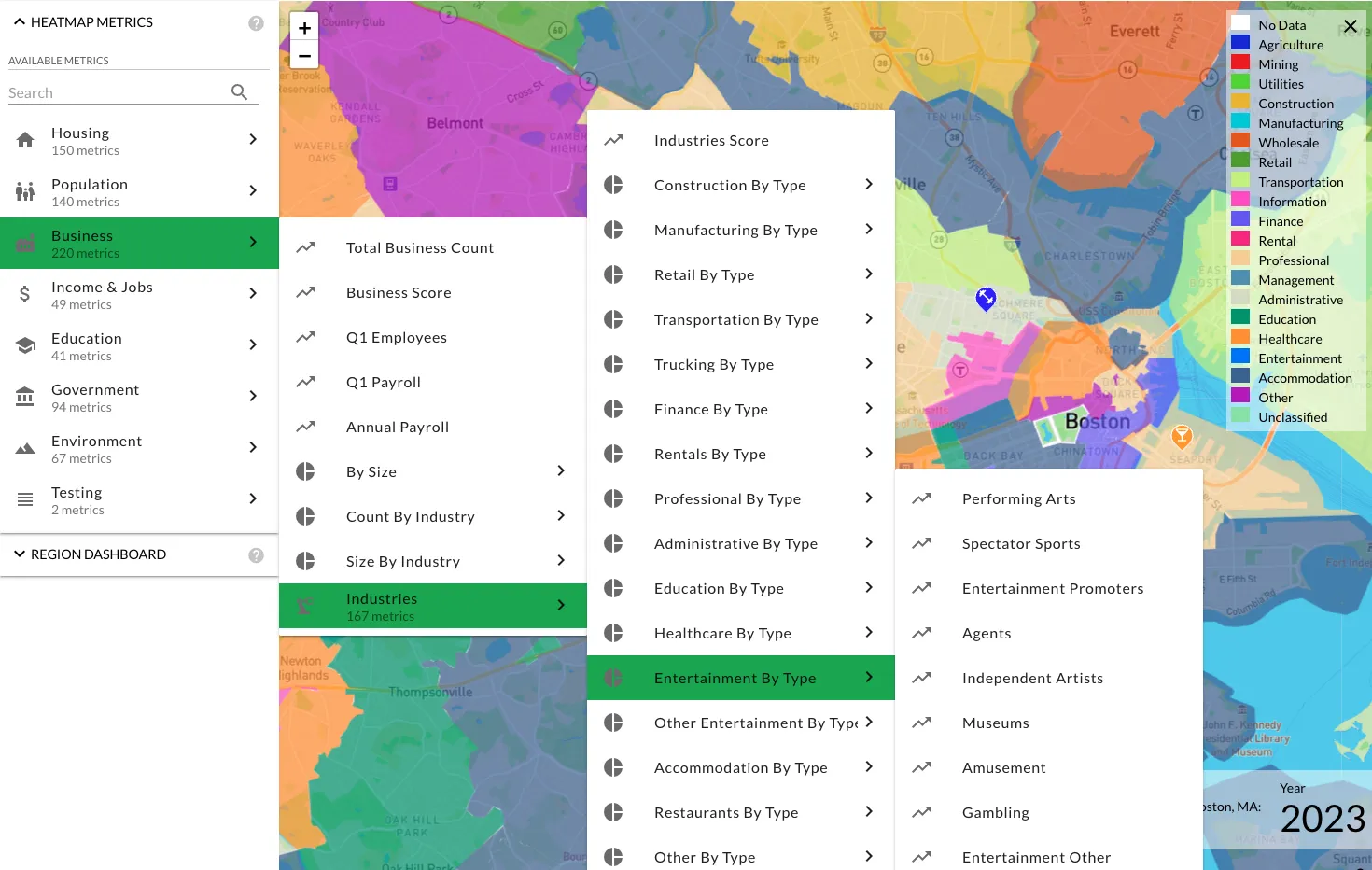
Task: Click the Population people icon
Action: (24, 190)
